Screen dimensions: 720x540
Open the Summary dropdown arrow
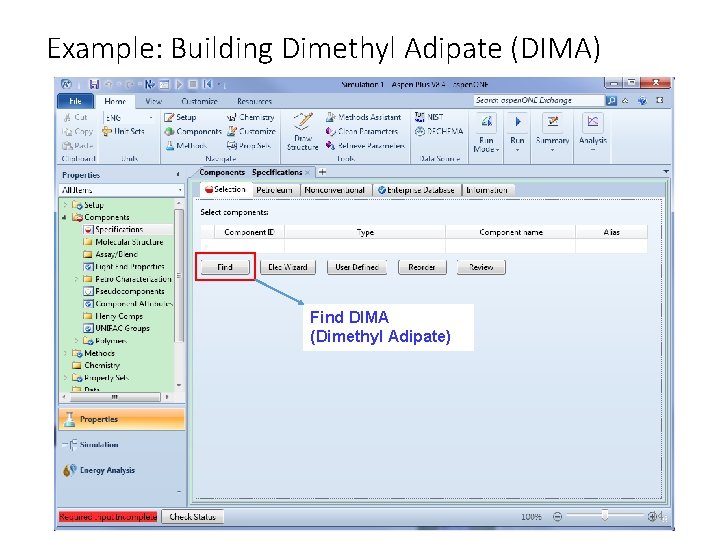552,150
